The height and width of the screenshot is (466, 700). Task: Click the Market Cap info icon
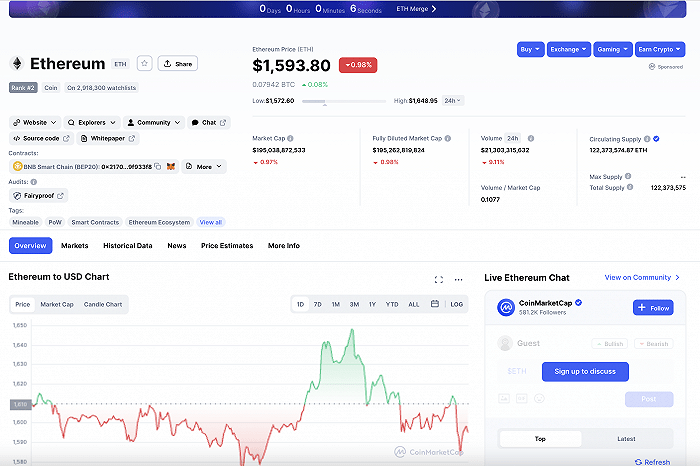[290, 138]
